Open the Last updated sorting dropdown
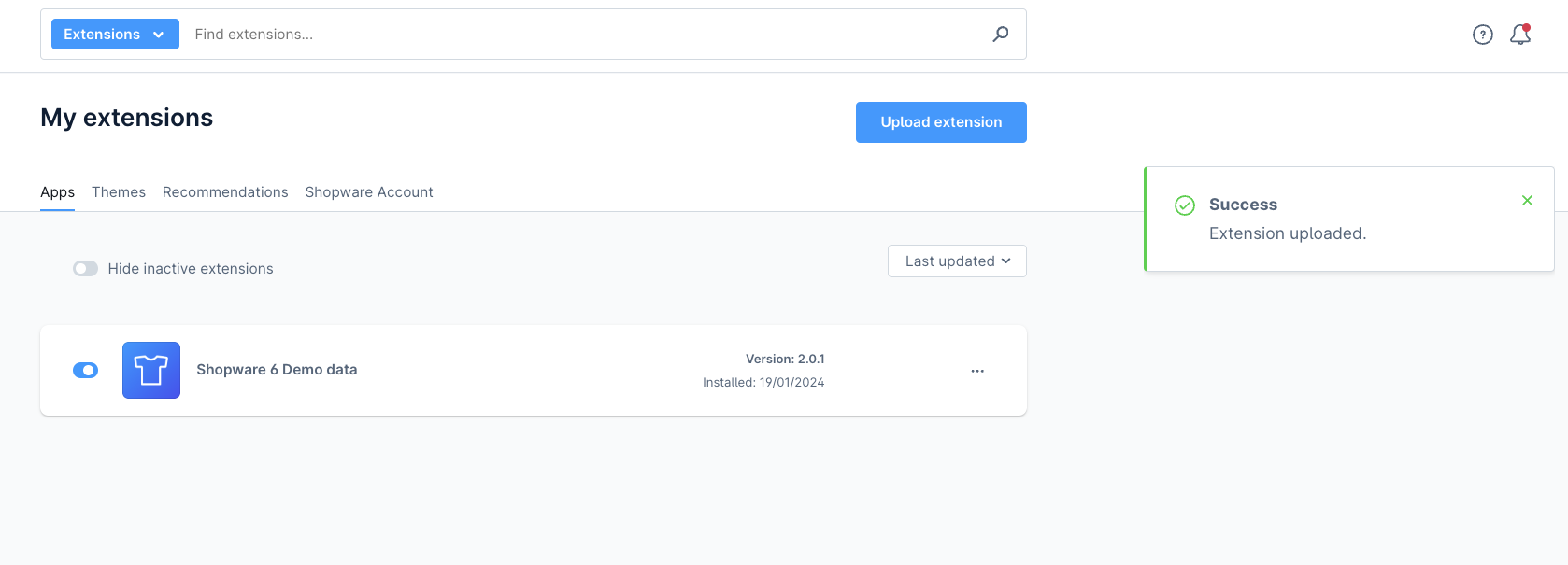The height and width of the screenshot is (565, 1568). point(956,261)
